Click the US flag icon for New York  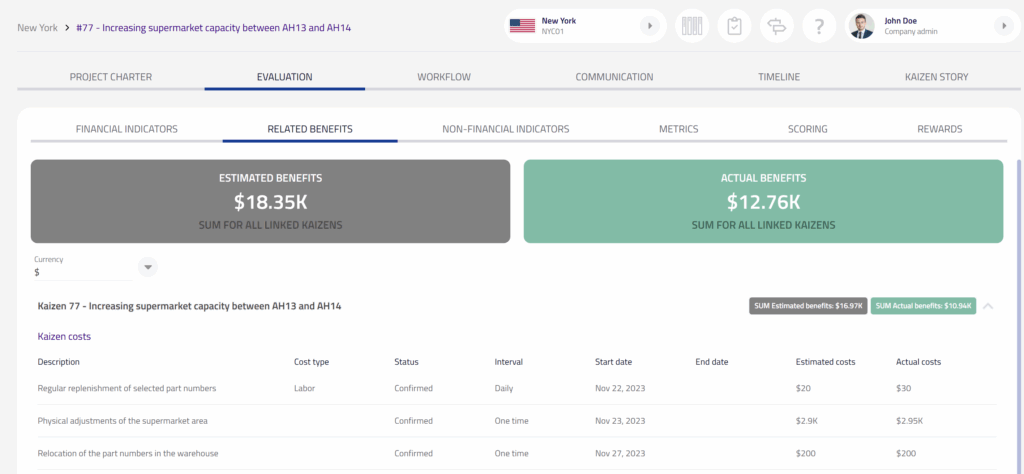(522, 26)
